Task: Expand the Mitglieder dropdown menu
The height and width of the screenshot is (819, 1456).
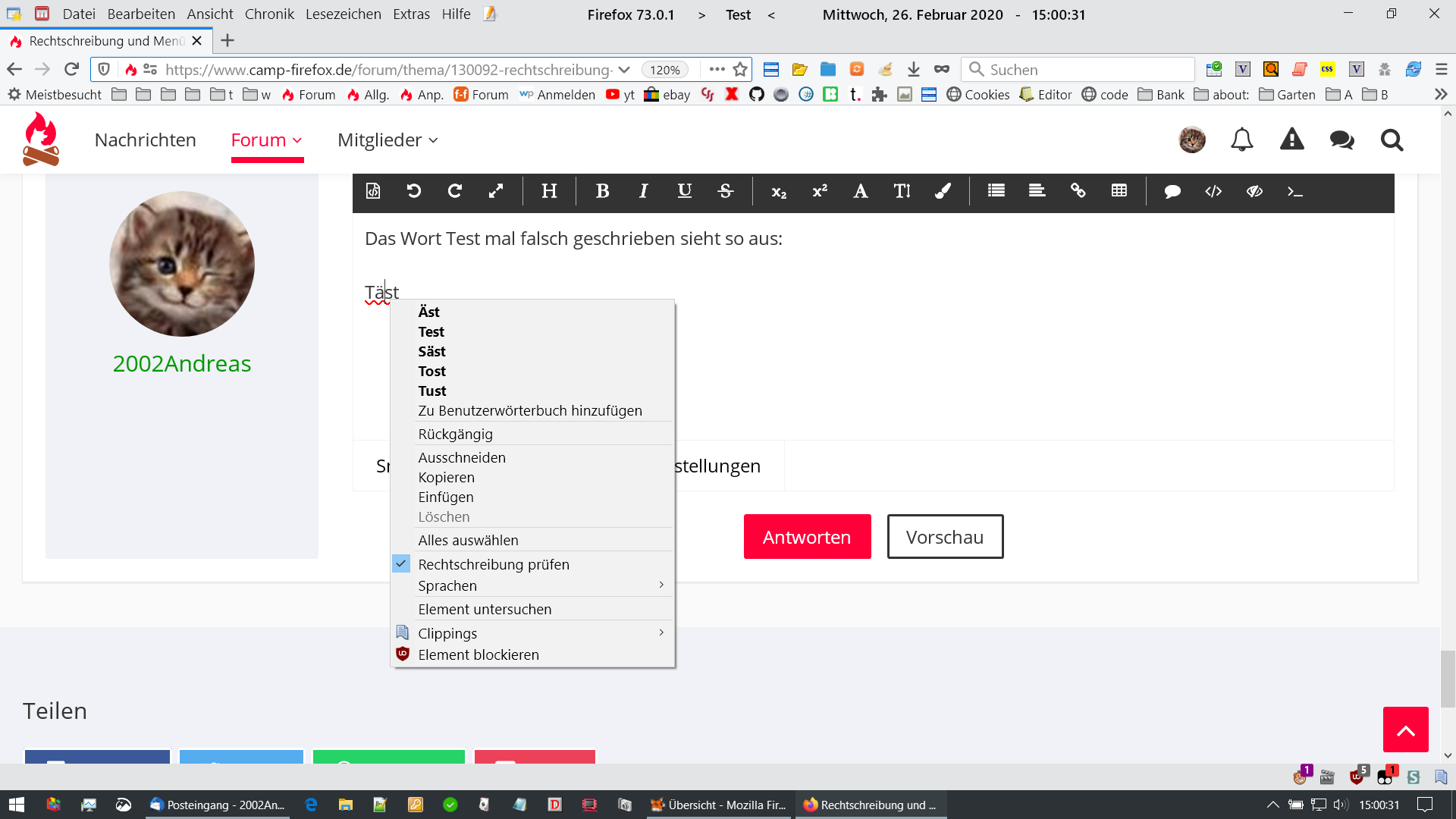Action: pyautogui.click(x=388, y=140)
